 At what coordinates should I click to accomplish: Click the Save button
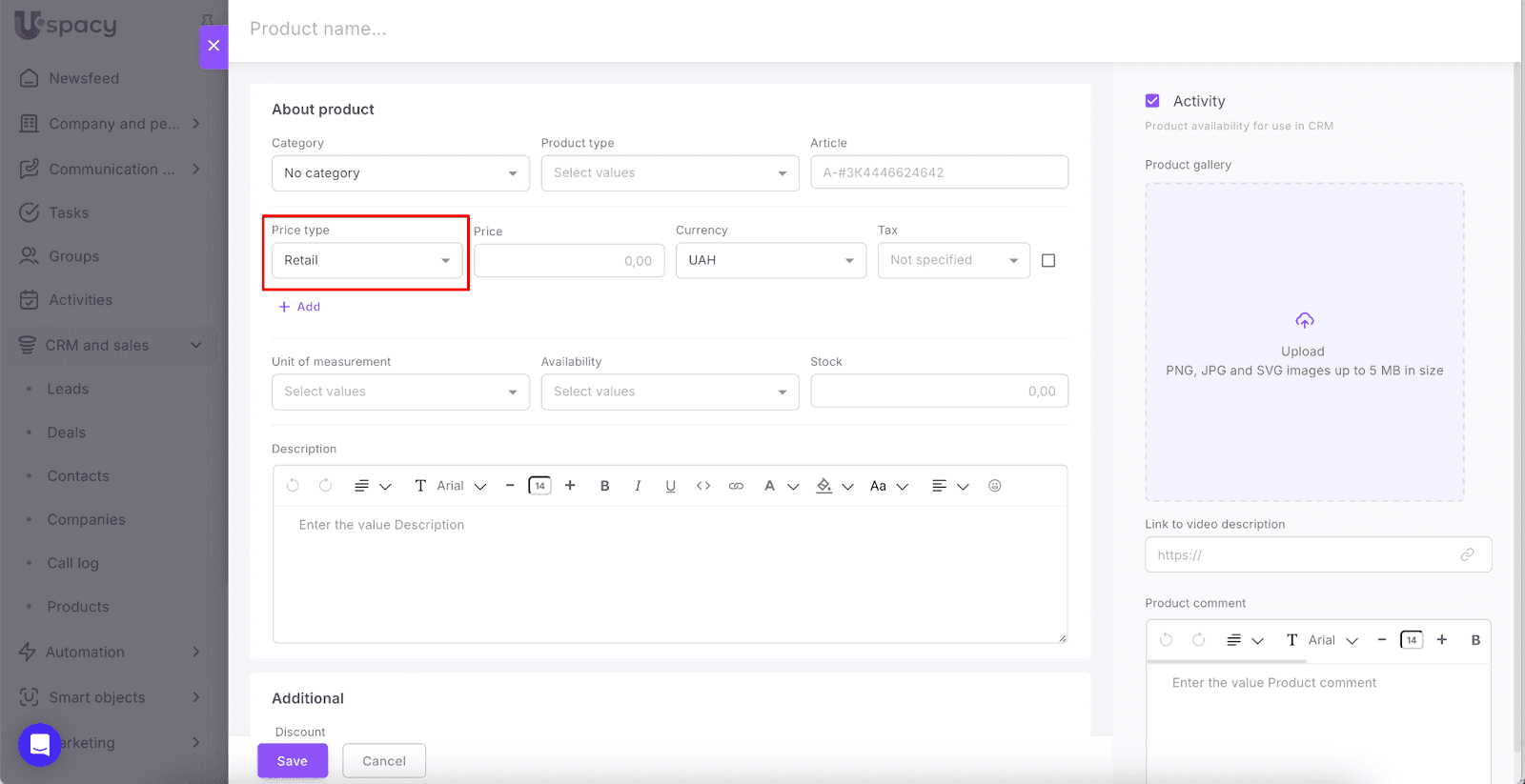click(x=292, y=761)
